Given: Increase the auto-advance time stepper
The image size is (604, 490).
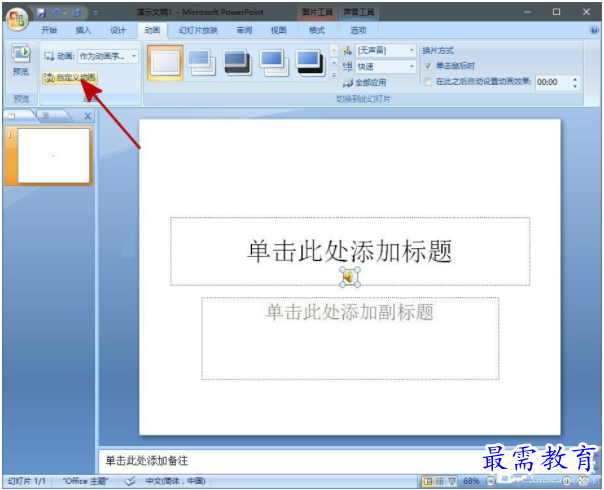Looking at the screenshot, I should coord(575,79).
